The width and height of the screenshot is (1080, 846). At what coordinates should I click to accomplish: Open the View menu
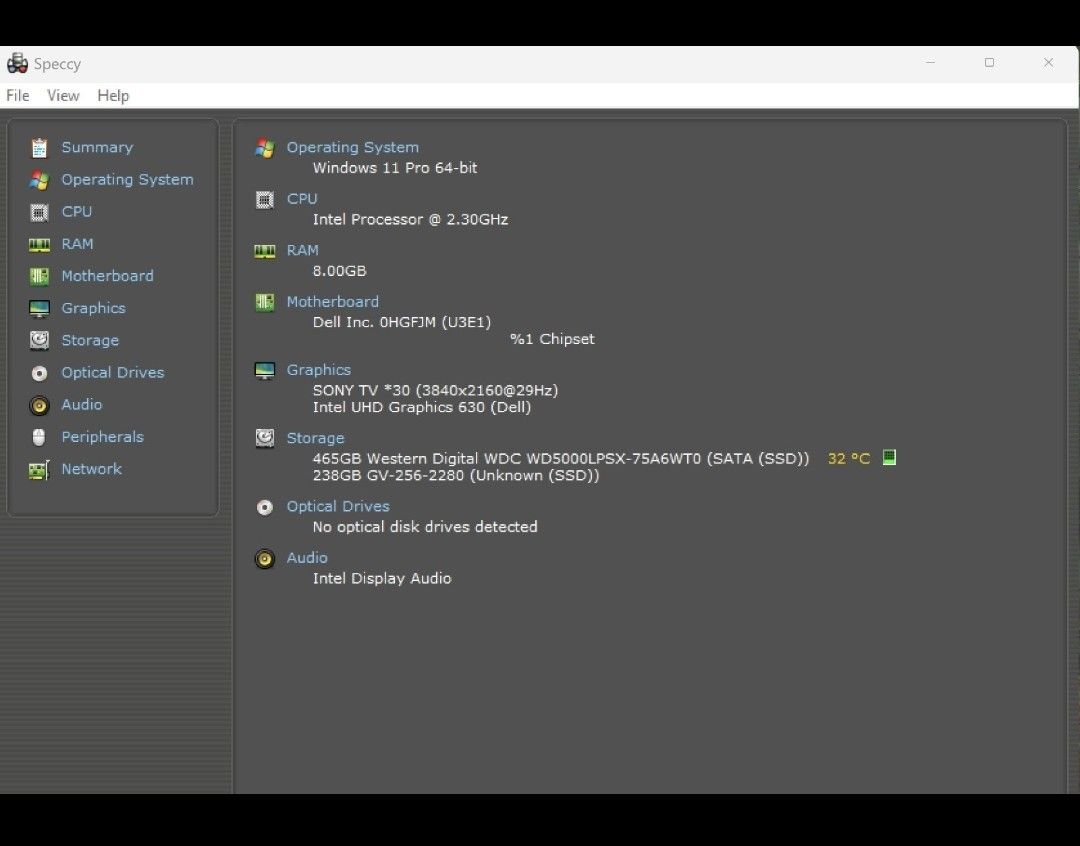tap(63, 96)
